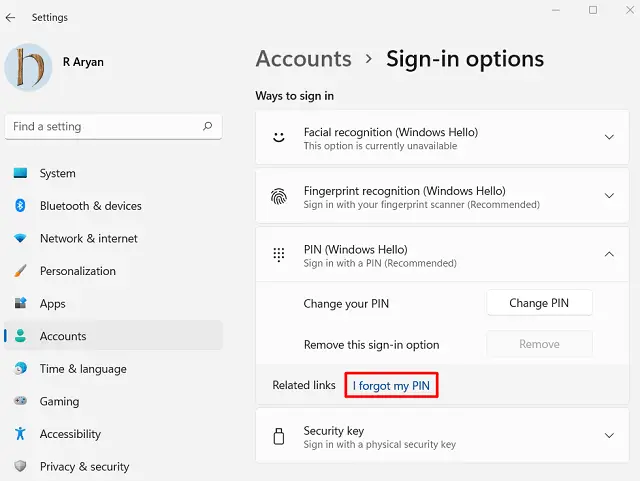Open Personalization category
Image resolution: width=640 pixels, height=481 pixels.
[78, 271]
